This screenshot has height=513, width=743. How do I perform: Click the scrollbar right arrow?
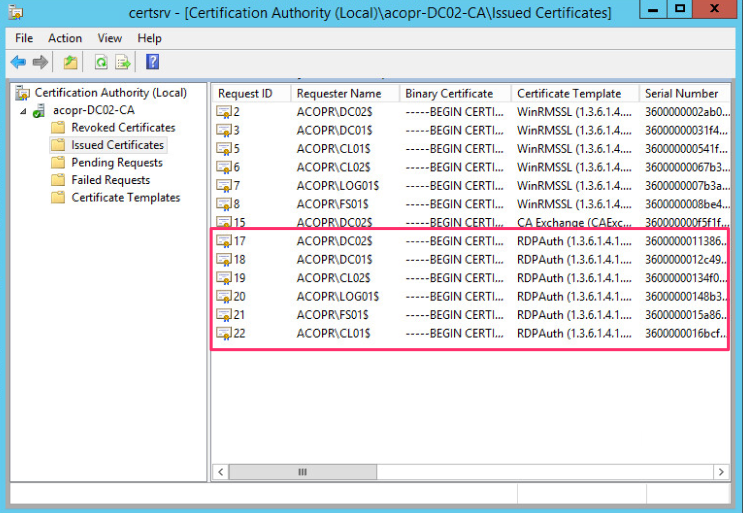[x=721, y=472]
